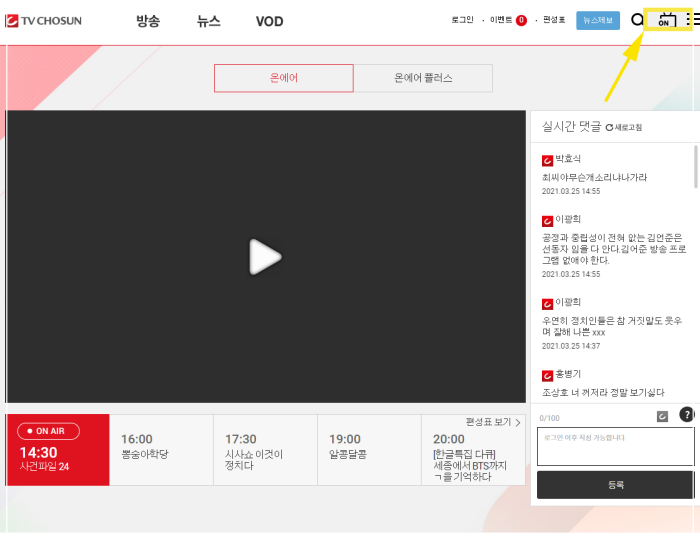
Task: Open the 방송 menu
Action: (x=148, y=21)
